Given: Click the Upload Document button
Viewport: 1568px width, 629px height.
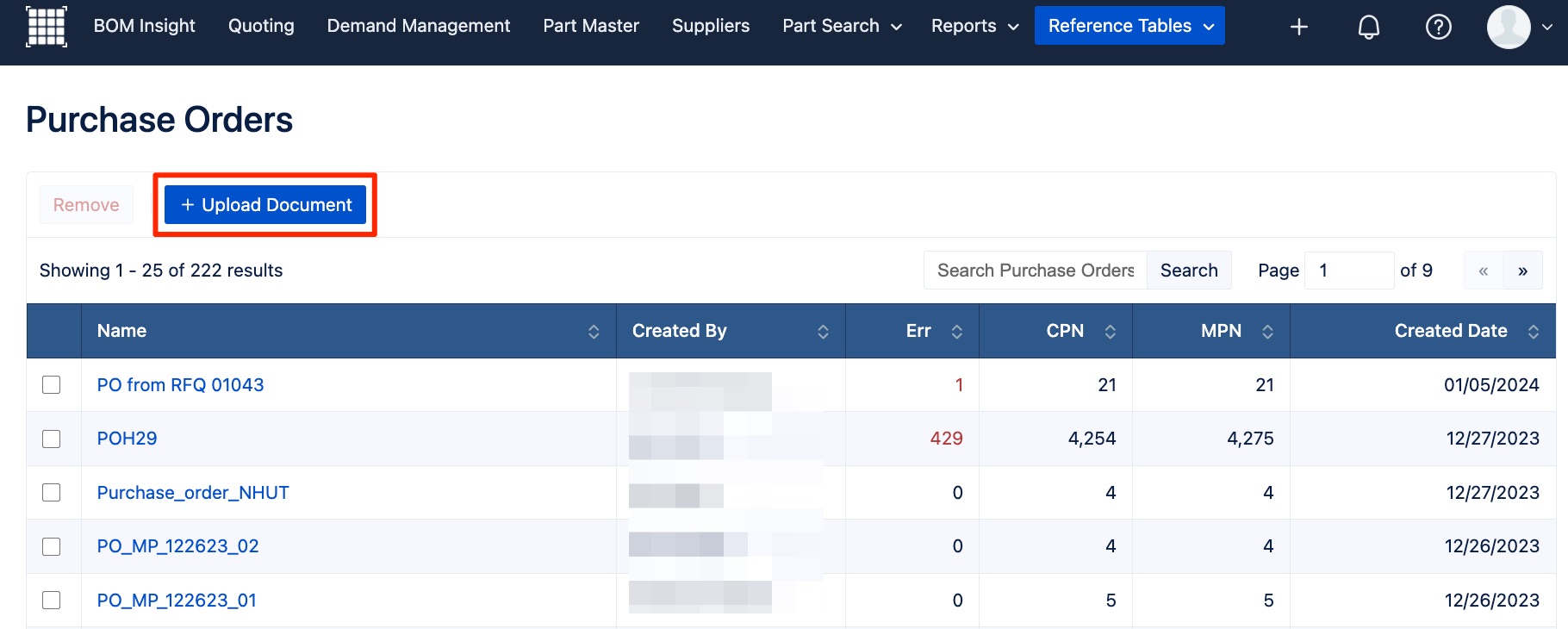Looking at the screenshot, I should [265, 205].
